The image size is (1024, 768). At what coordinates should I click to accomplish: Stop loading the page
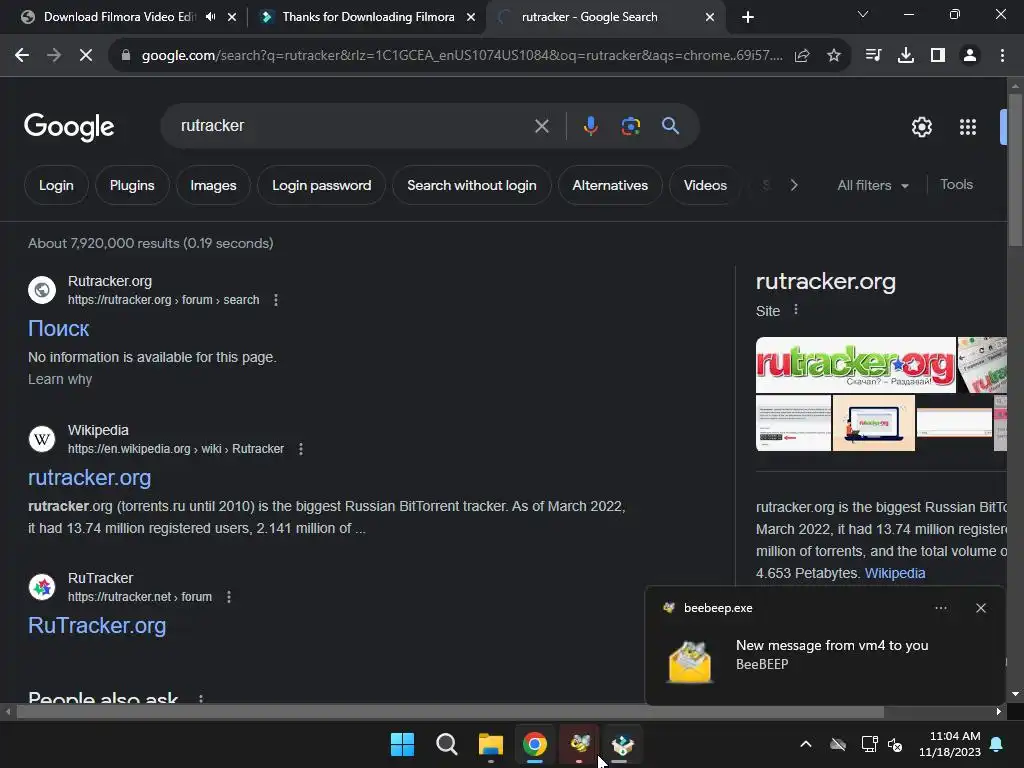86,56
